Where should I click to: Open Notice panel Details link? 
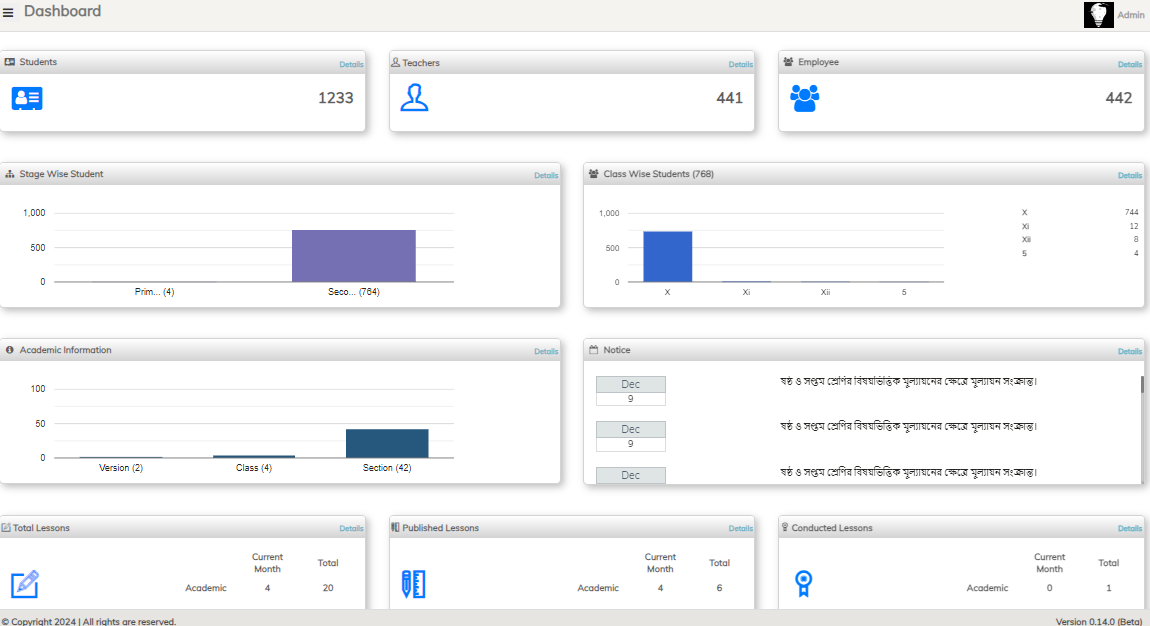pos(1129,351)
